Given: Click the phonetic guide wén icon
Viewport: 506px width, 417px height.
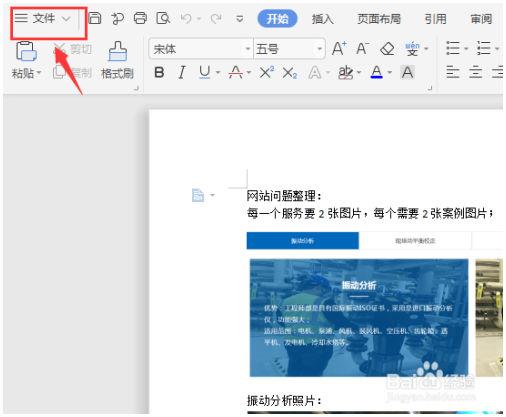Looking at the screenshot, I should (x=412, y=49).
